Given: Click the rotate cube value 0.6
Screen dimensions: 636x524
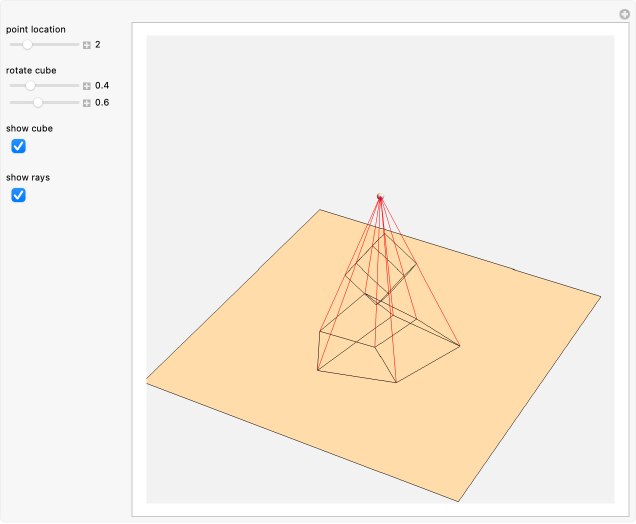Looking at the screenshot, I should (x=102, y=103).
